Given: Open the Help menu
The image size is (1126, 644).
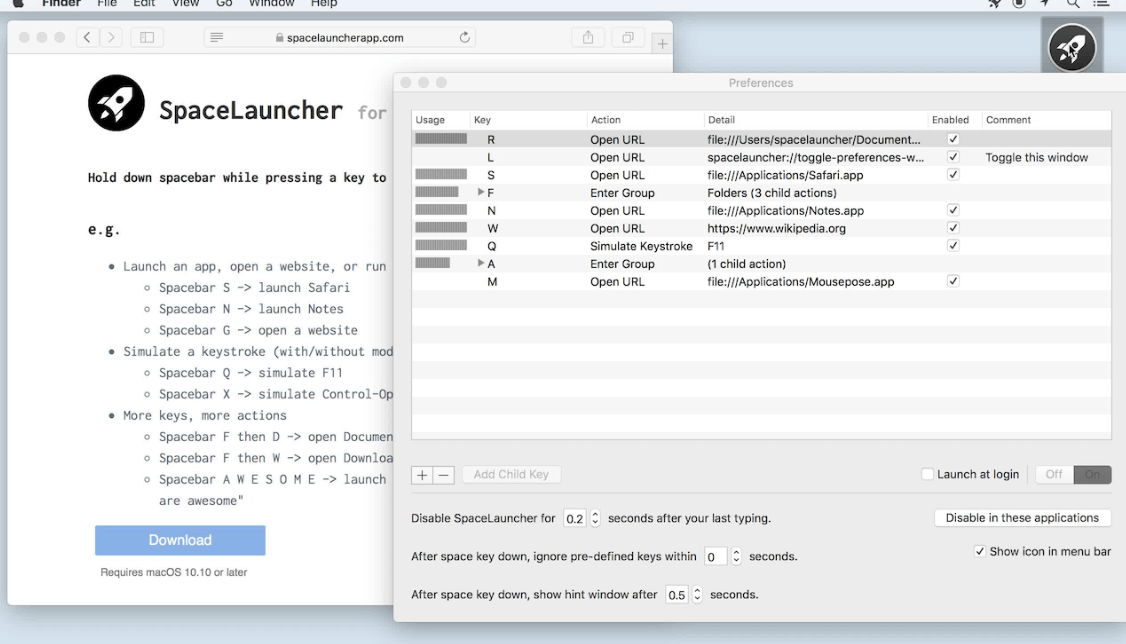Looking at the screenshot, I should (324, 4).
